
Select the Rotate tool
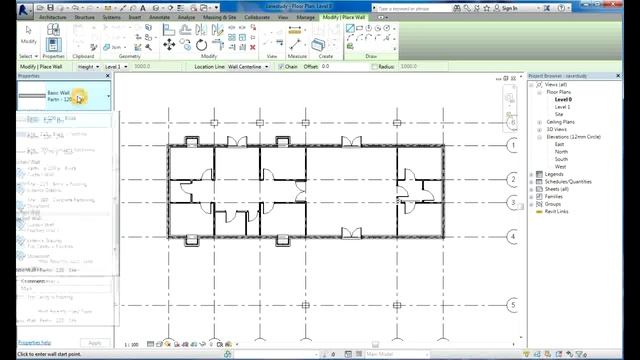tap(202, 44)
